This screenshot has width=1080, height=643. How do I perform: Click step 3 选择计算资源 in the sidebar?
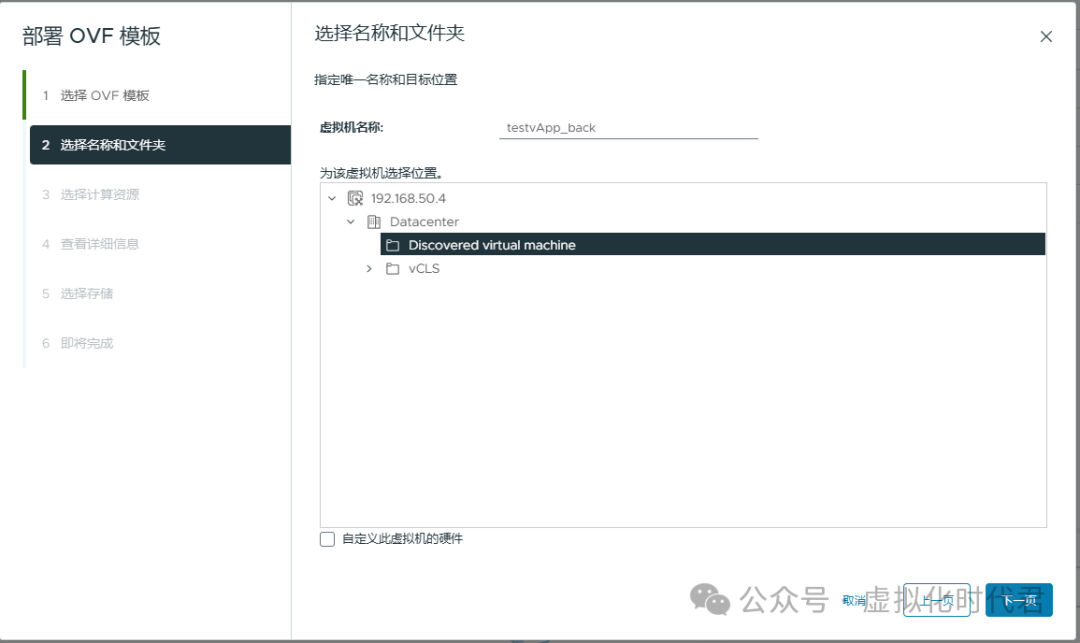(x=100, y=193)
